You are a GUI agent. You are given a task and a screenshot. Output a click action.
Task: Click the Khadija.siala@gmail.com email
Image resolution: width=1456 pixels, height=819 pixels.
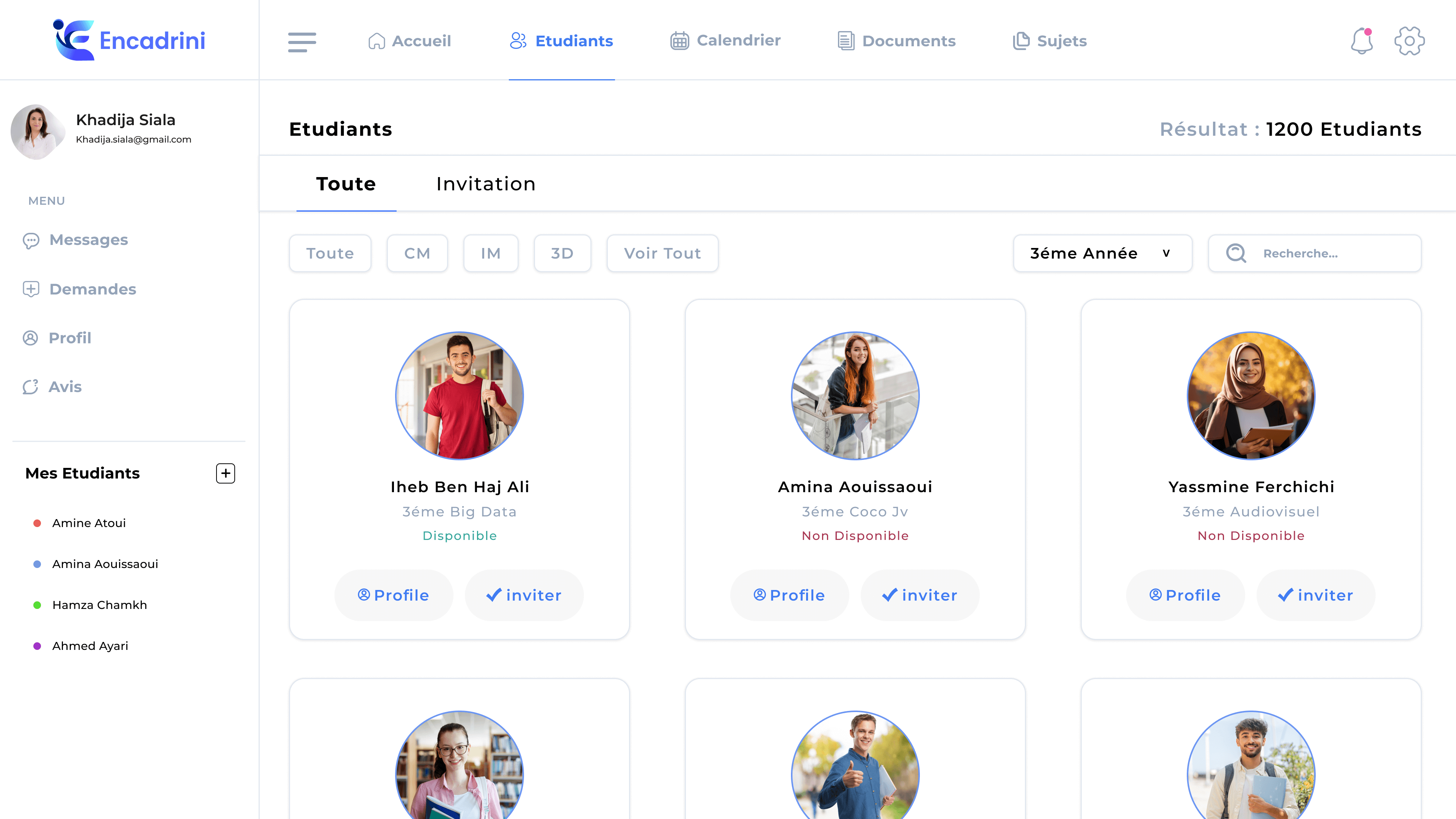point(133,140)
